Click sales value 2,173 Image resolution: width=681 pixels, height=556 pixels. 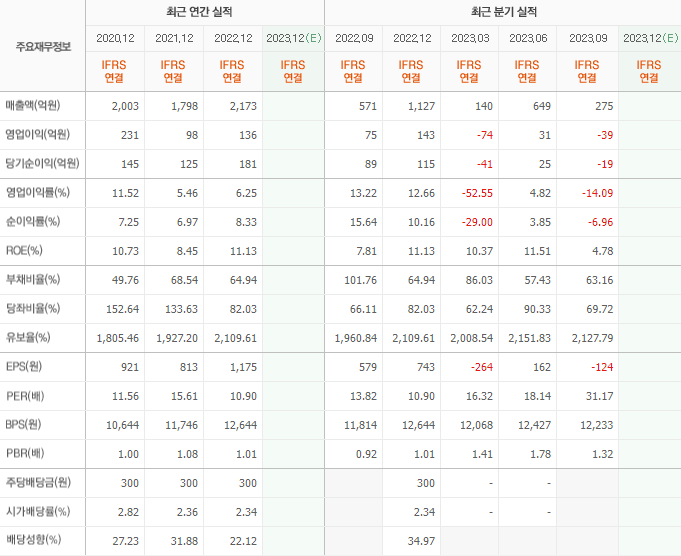pos(243,106)
